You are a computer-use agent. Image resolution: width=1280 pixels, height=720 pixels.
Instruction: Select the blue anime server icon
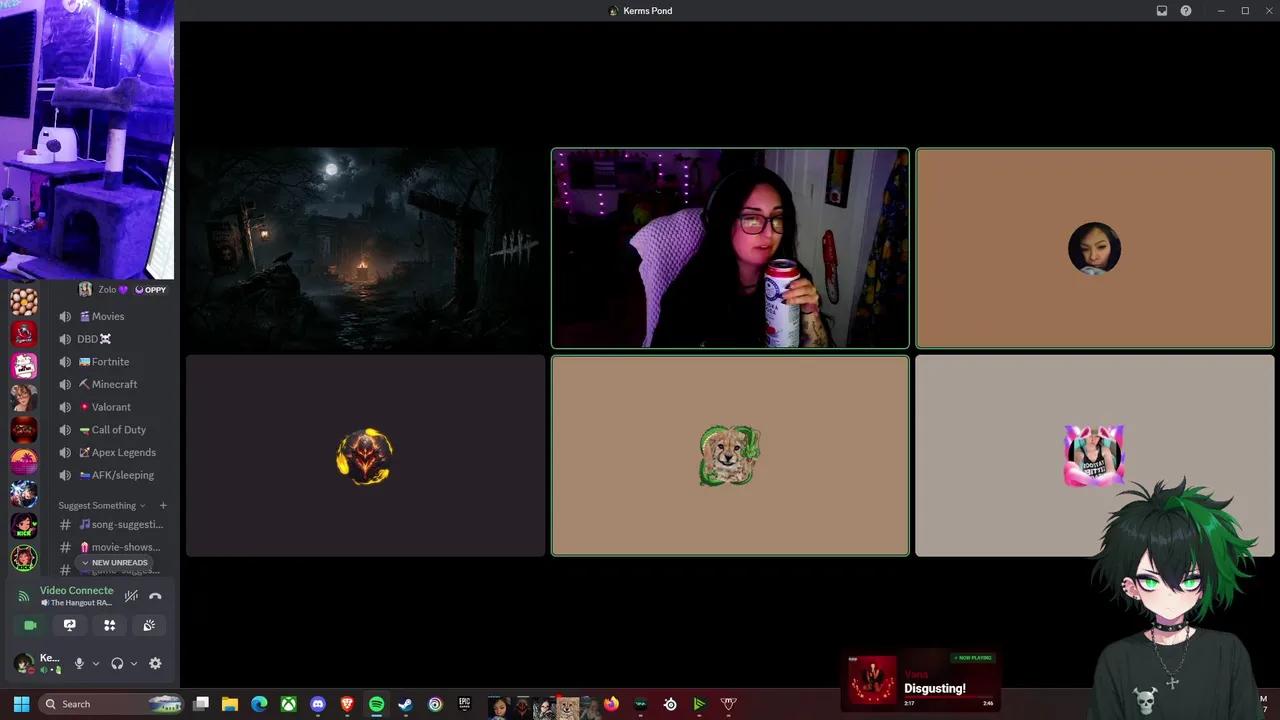(24, 493)
